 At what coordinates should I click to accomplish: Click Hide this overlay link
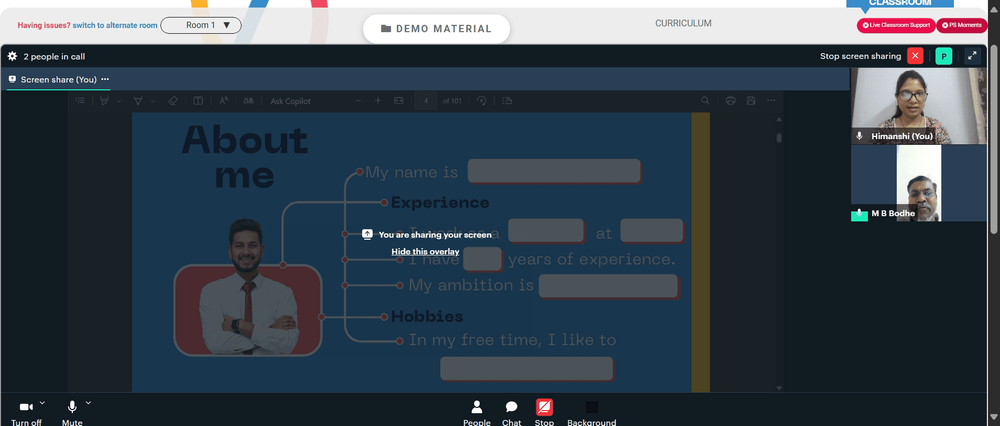click(425, 252)
